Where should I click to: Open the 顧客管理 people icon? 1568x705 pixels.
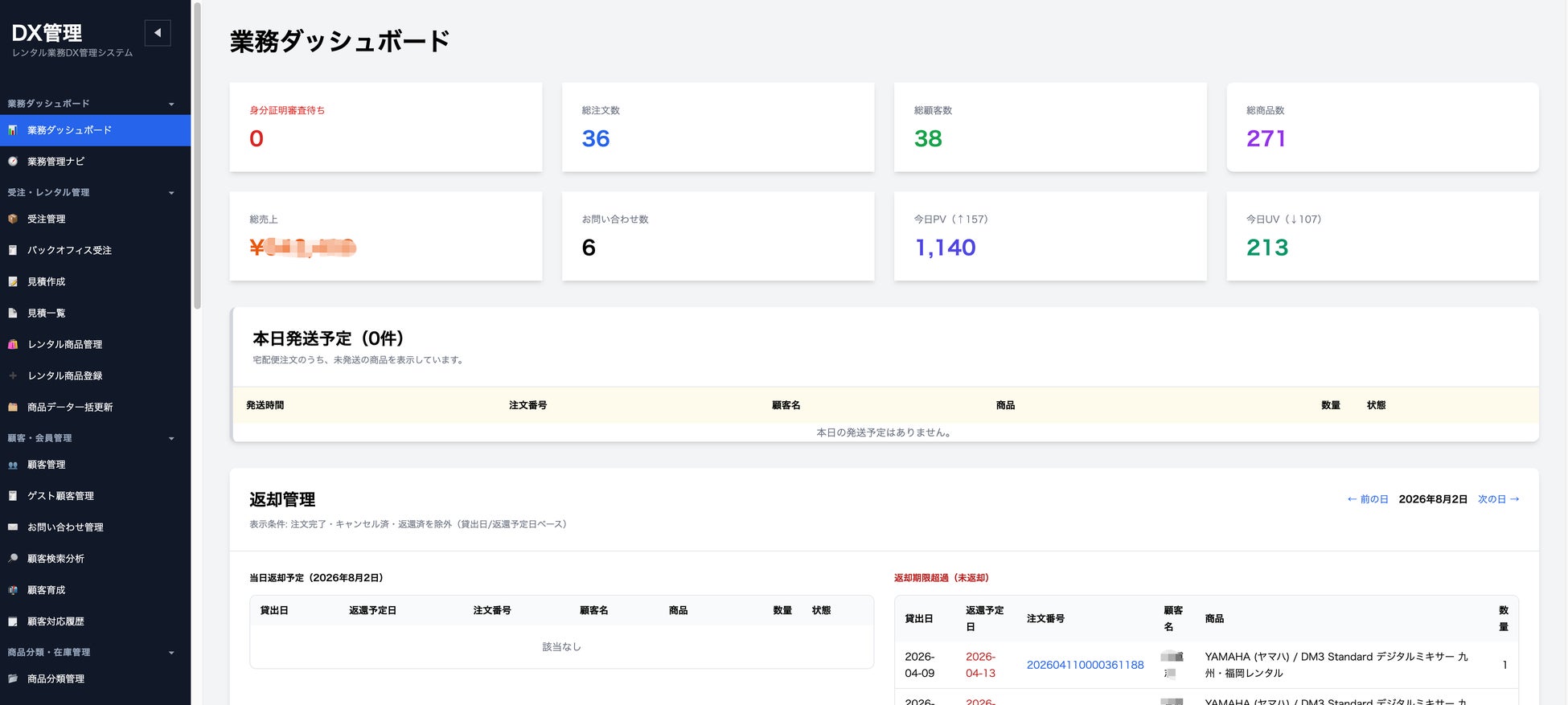coord(13,465)
